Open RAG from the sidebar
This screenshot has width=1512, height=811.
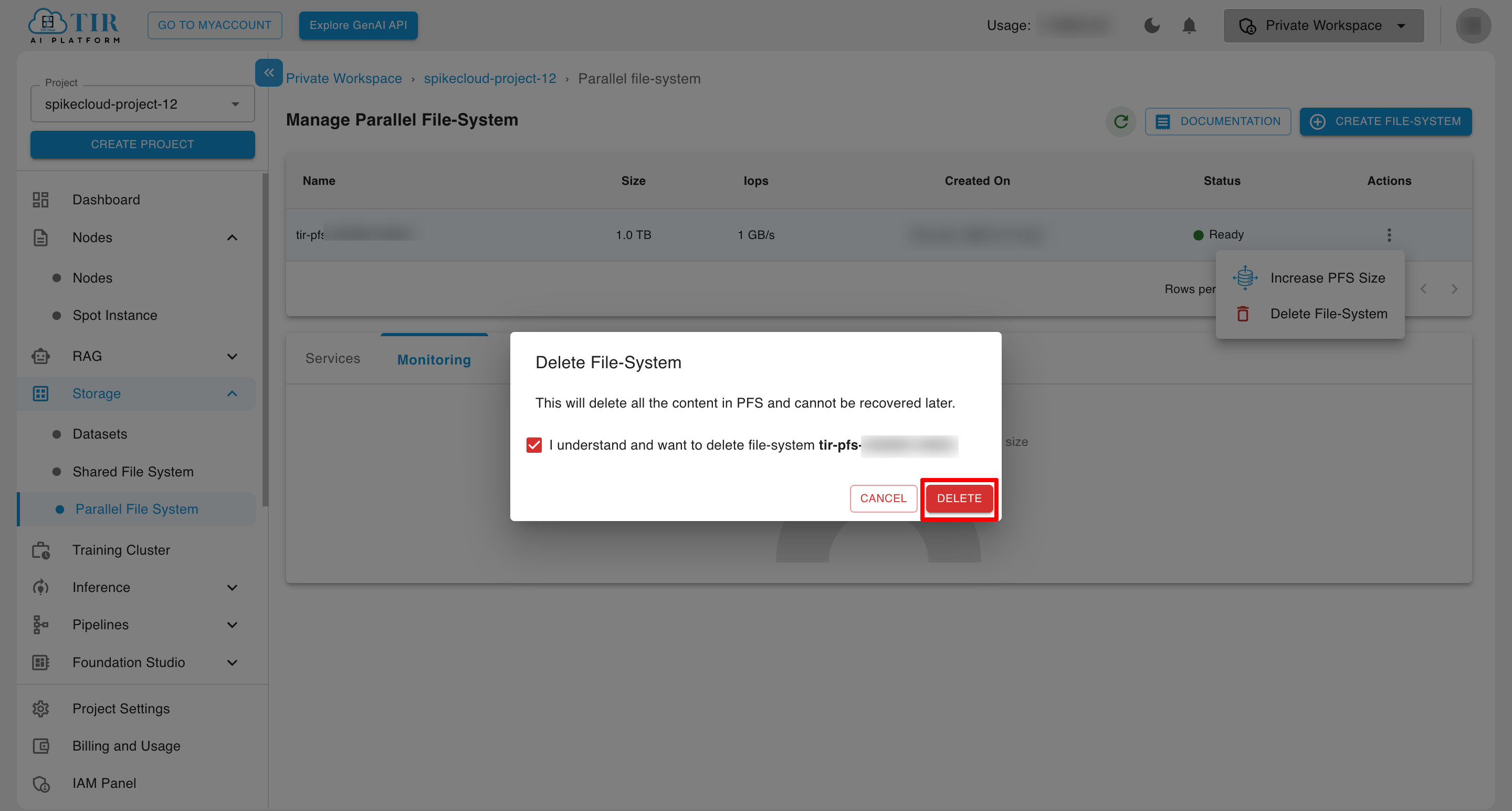coord(86,356)
